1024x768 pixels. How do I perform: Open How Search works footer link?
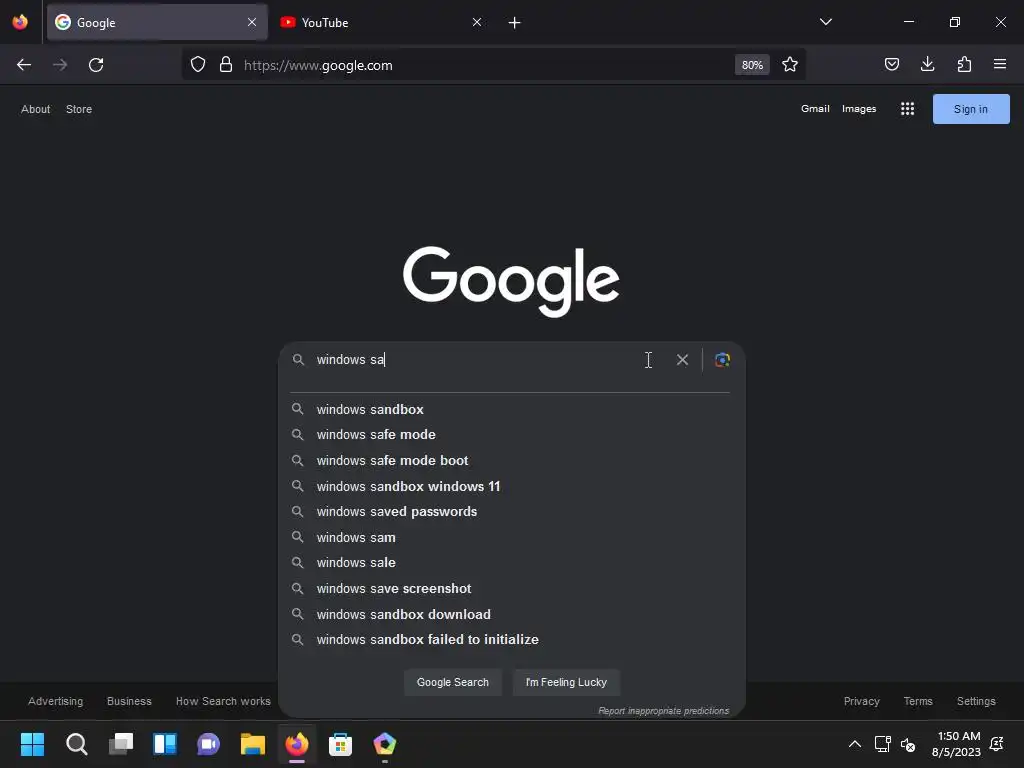click(223, 701)
